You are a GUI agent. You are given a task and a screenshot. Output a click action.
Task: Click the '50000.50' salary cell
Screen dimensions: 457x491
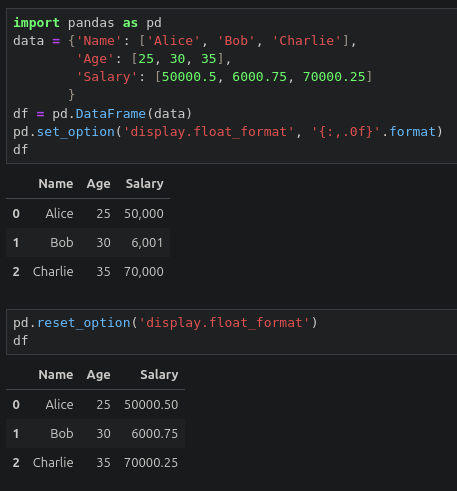point(151,405)
